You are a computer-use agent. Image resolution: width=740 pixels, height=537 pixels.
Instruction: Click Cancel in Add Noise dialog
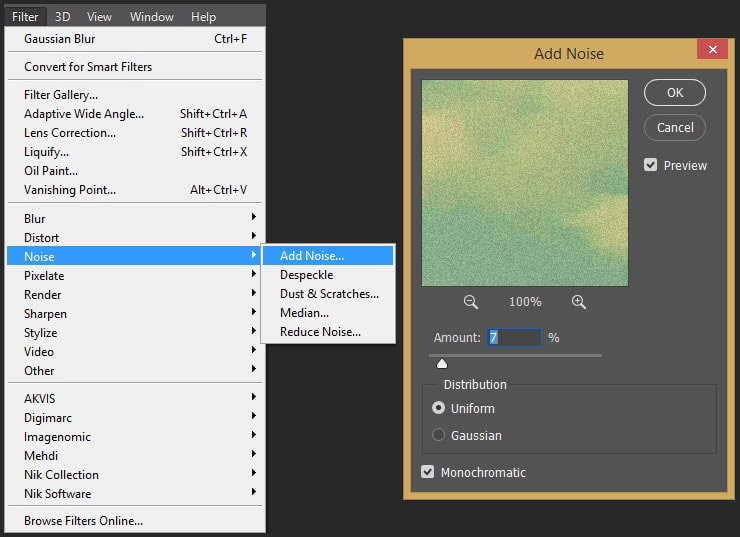(675, 127)
